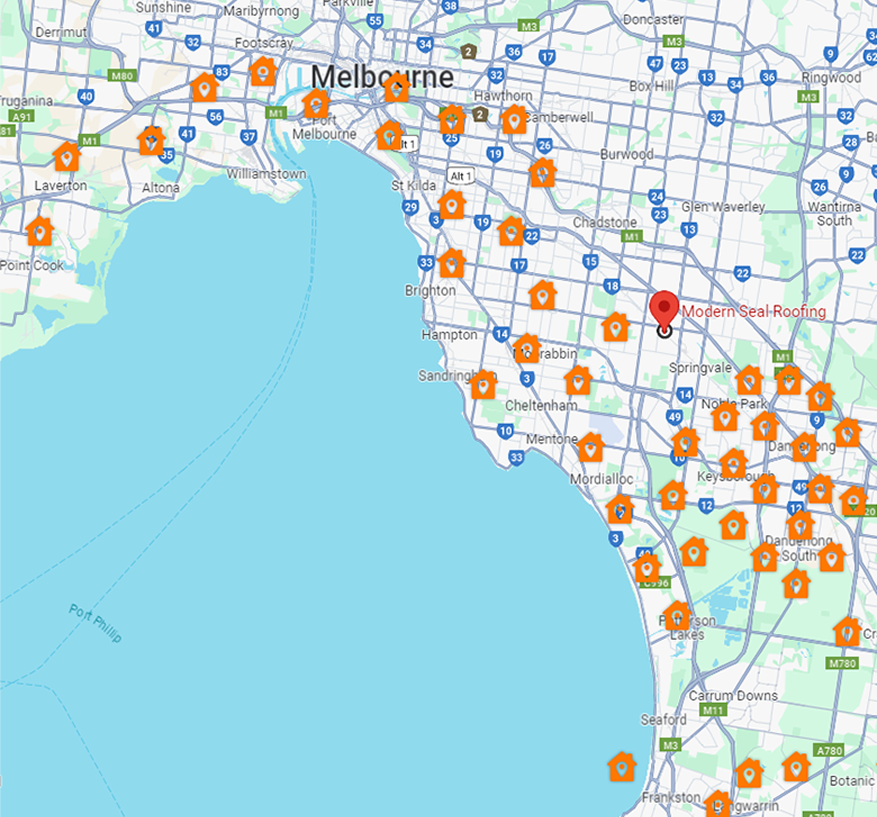Open the Modern Seal Roofing label link

pos(754,311)
